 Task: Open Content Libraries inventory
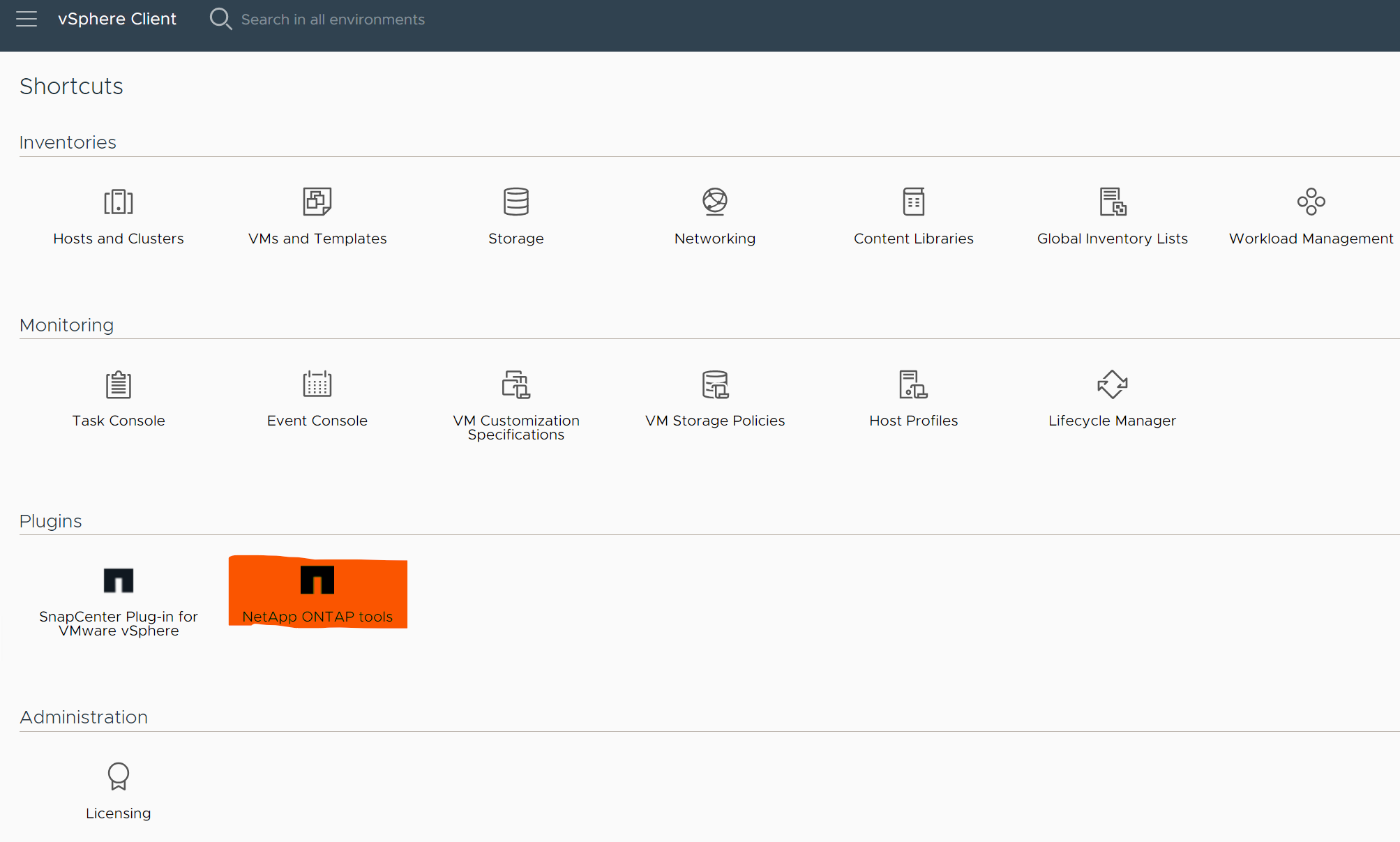[913, 212]
